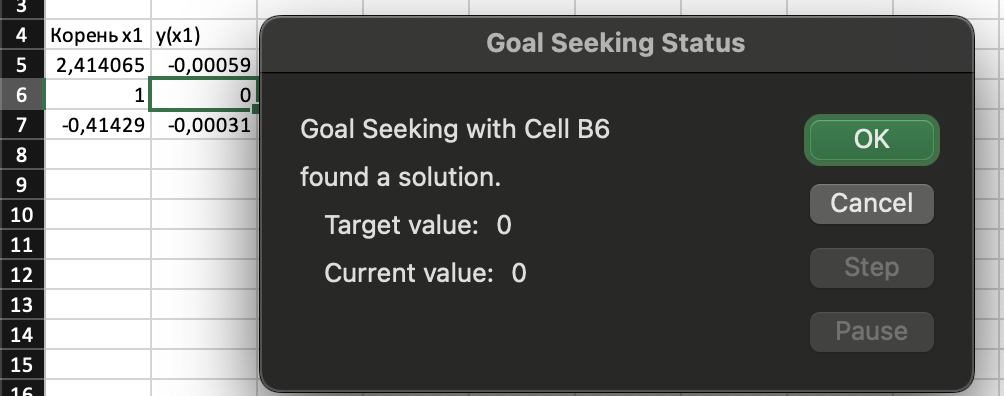The image size is (1004, 396).
Task: Cancel the goal seek result
Action: pos(871,204)
